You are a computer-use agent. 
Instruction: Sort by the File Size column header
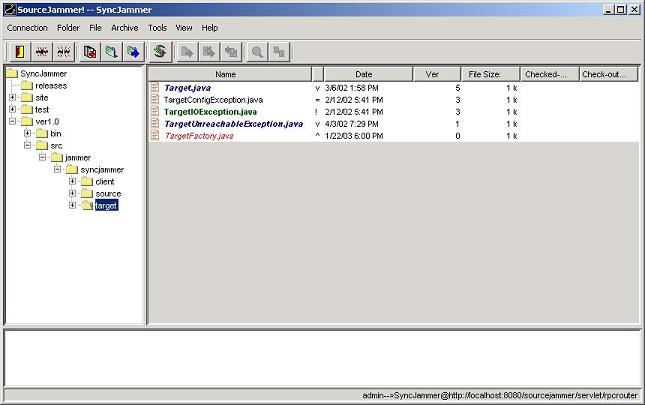pos(490,74)
